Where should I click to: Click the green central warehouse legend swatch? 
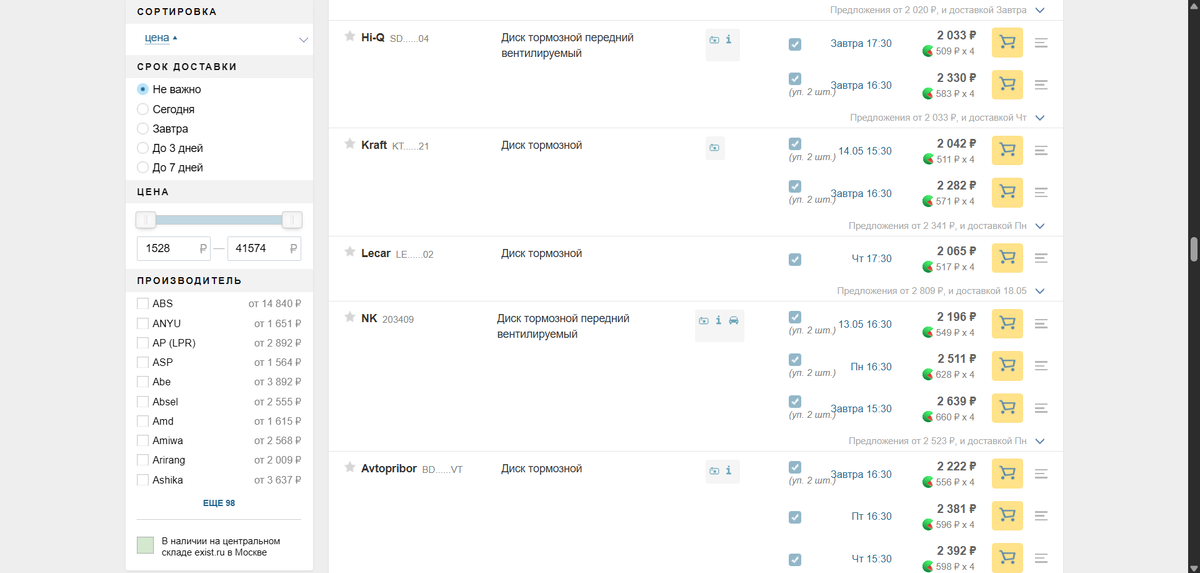point(145,545)
